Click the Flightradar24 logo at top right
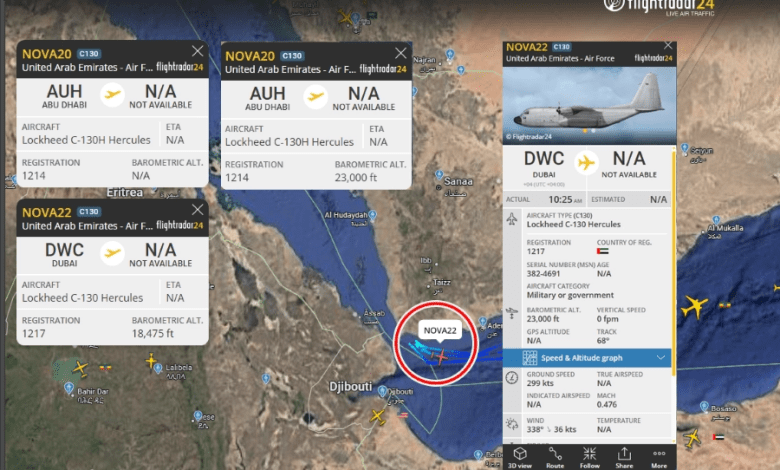Image resolution: width=780 pixels, height=470 pixels. (x=659, y=7)
